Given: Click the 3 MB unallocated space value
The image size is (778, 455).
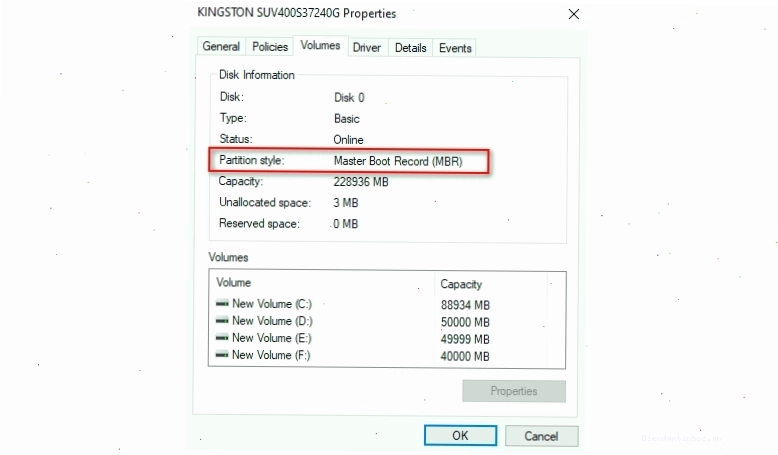Looking at the screenshot, I should (x=345, y=202).
